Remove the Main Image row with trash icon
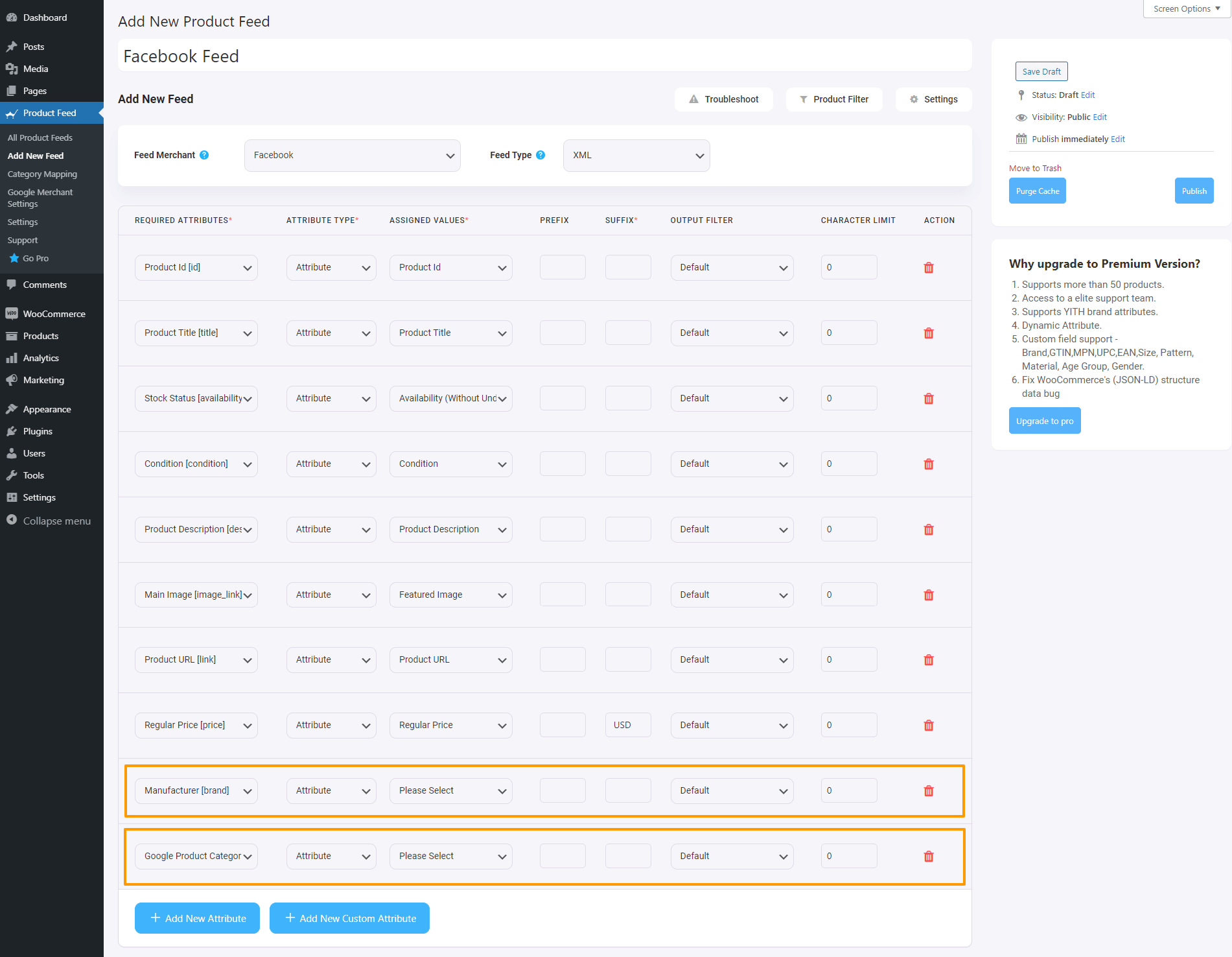The image size is (1232, 957). coord(929,595)
